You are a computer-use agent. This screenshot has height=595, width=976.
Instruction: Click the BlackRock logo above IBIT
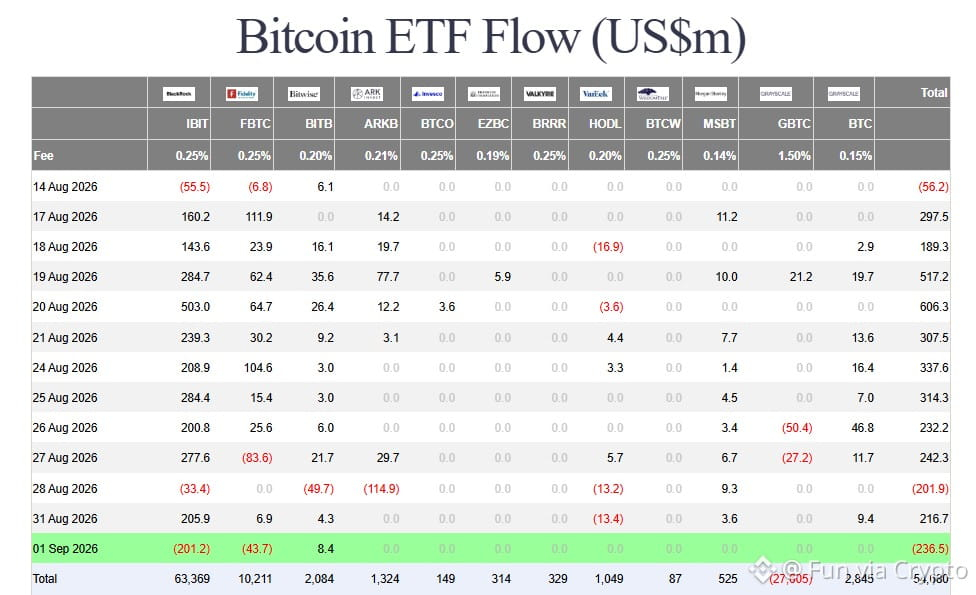179,93
